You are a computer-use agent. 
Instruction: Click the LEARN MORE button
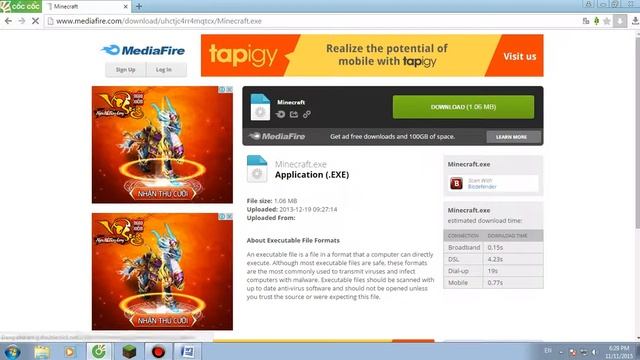(x=511, y=137)
